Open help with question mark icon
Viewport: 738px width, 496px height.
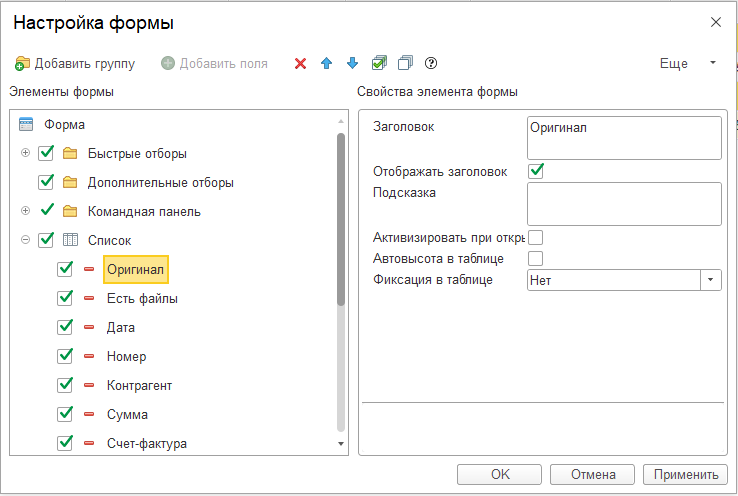(x=431, y=63)
